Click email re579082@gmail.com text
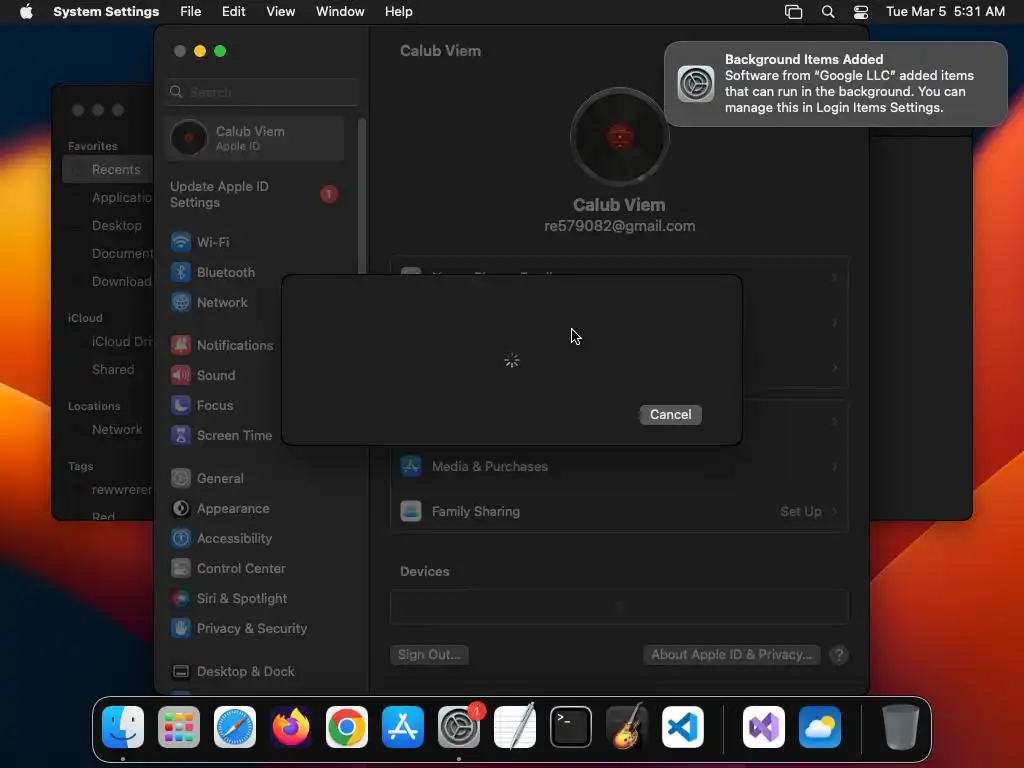The height and width of the screenshot is (768, 1024). 619,226
